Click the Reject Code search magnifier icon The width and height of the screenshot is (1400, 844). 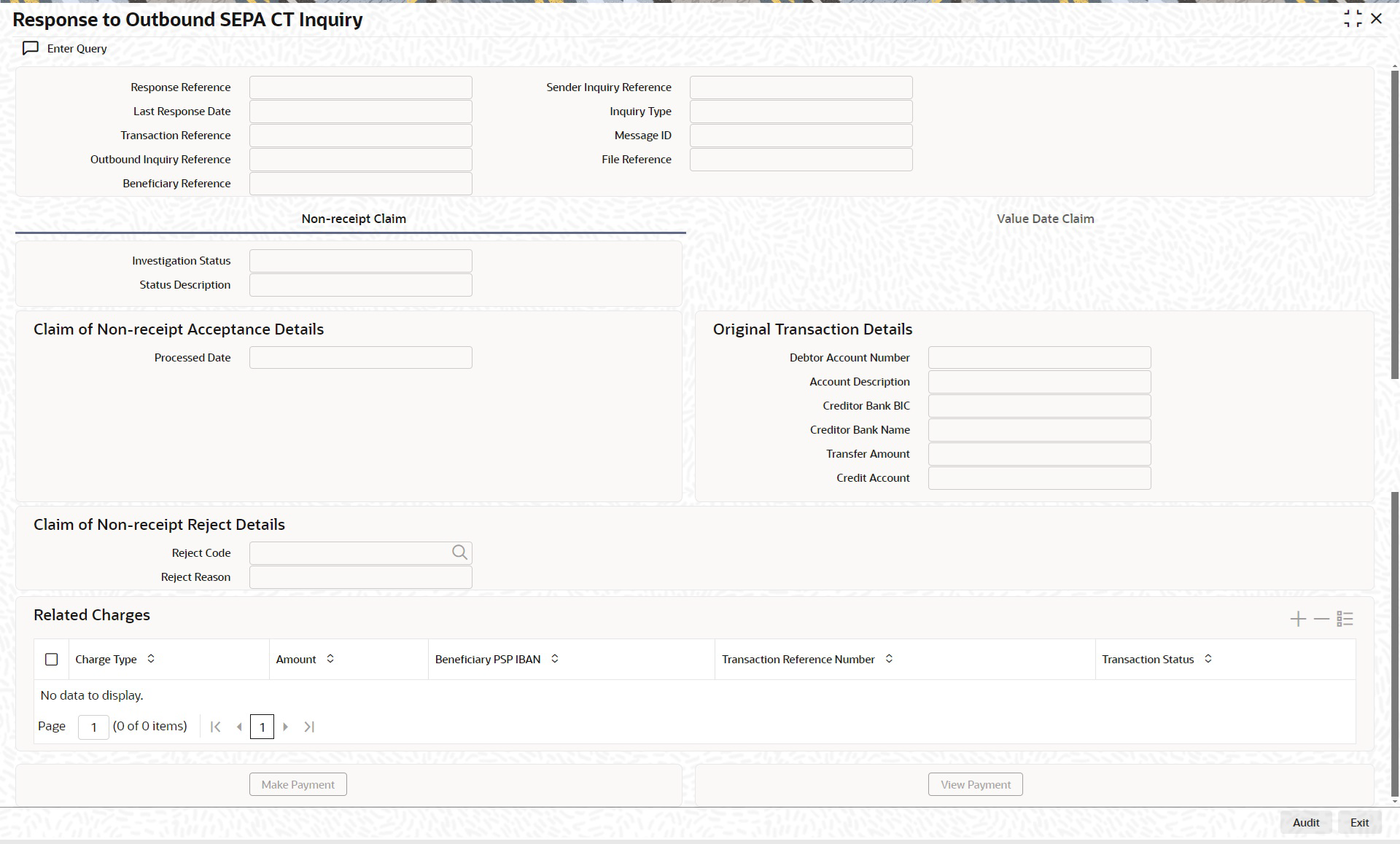[459, 552]
